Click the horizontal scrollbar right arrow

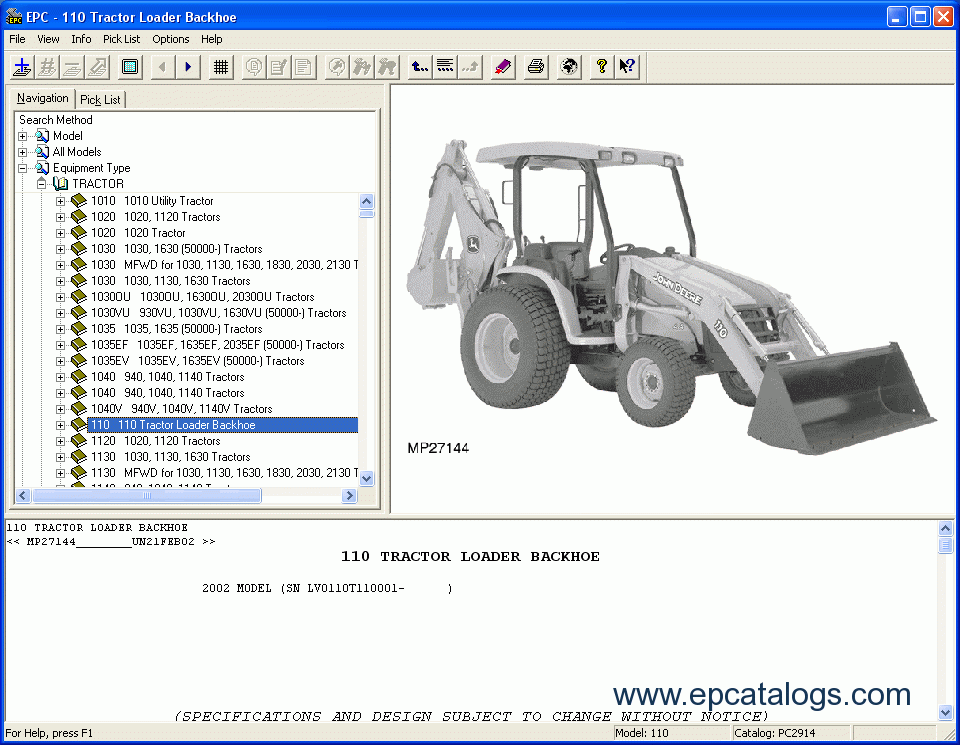pos(350,495)
